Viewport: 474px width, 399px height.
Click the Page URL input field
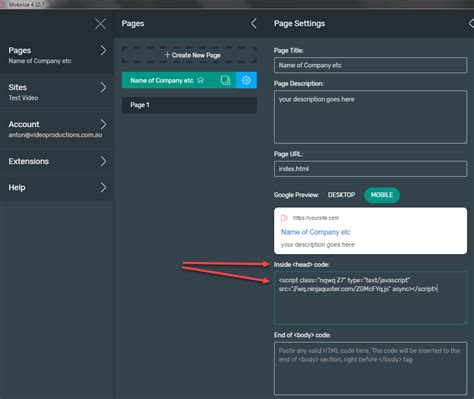coord(370,169)
